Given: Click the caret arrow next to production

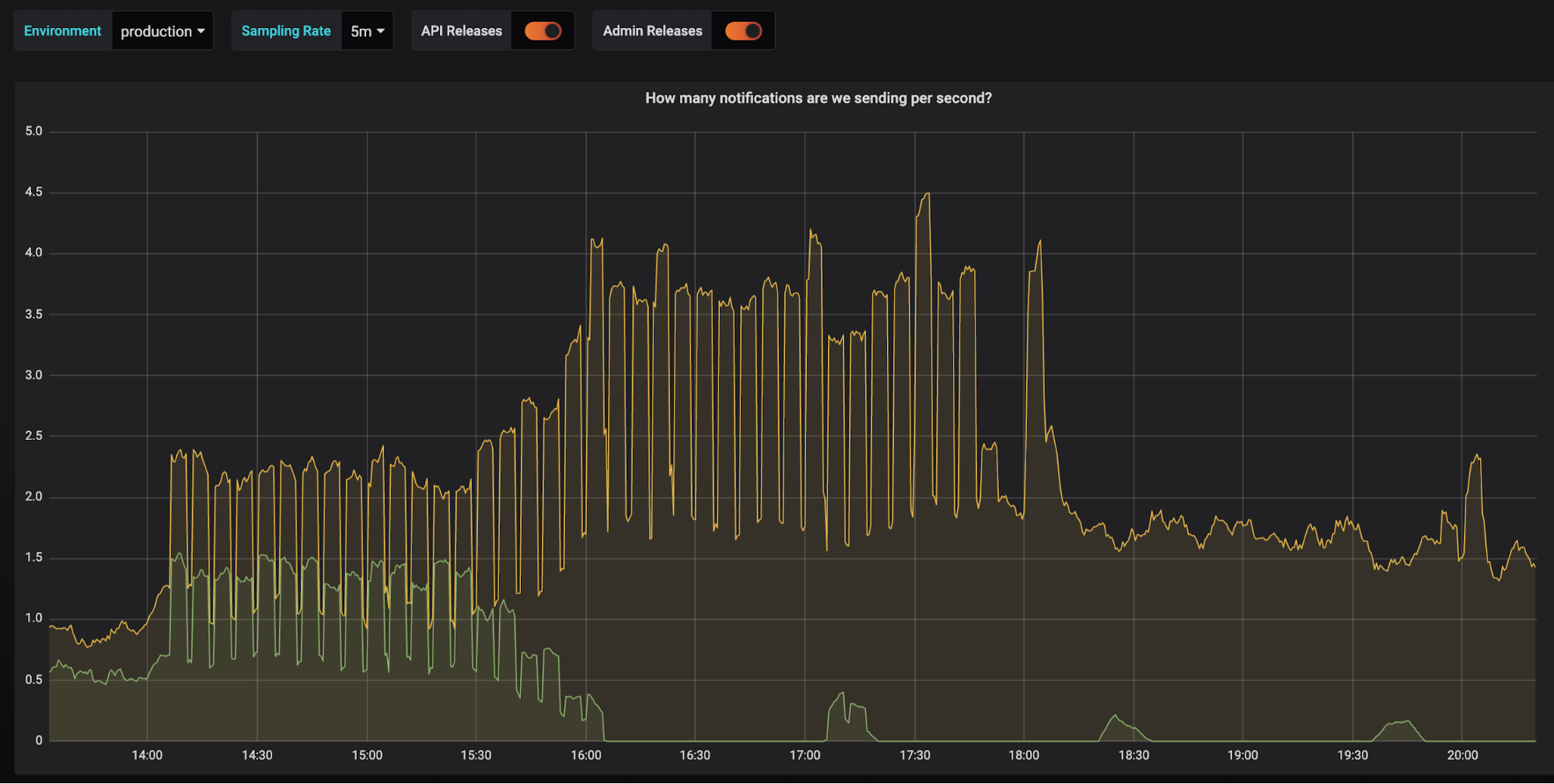Looking at the screenshot, I should point(201,31).
